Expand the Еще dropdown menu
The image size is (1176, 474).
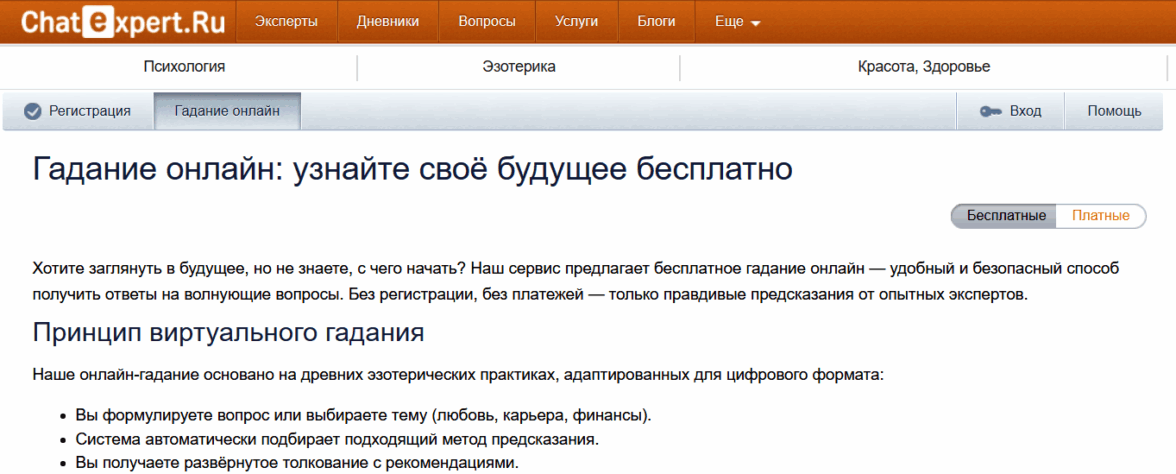pyautogui.click(x=738, y=21)
